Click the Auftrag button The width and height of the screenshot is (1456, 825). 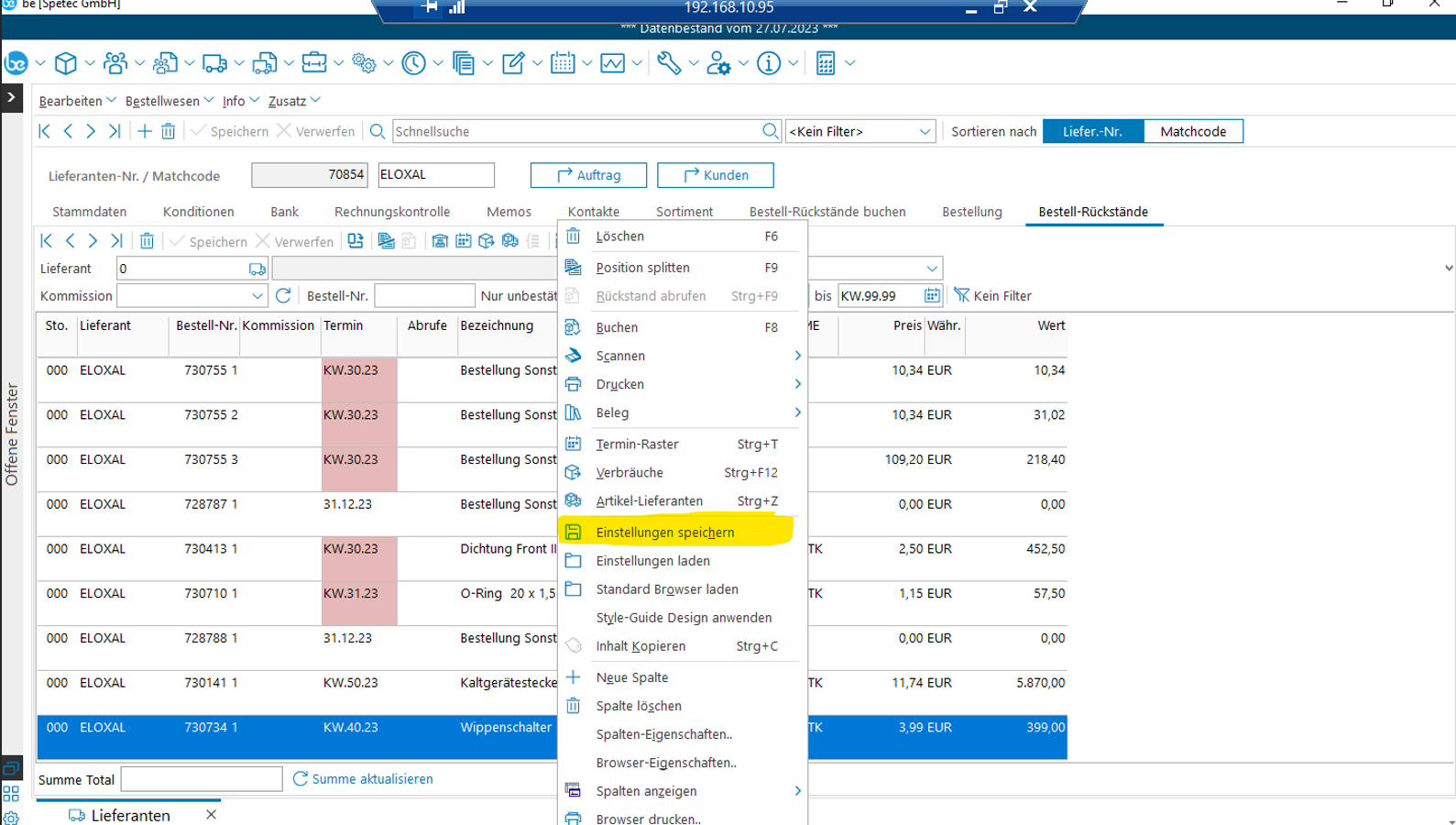(x=588, y=175)
